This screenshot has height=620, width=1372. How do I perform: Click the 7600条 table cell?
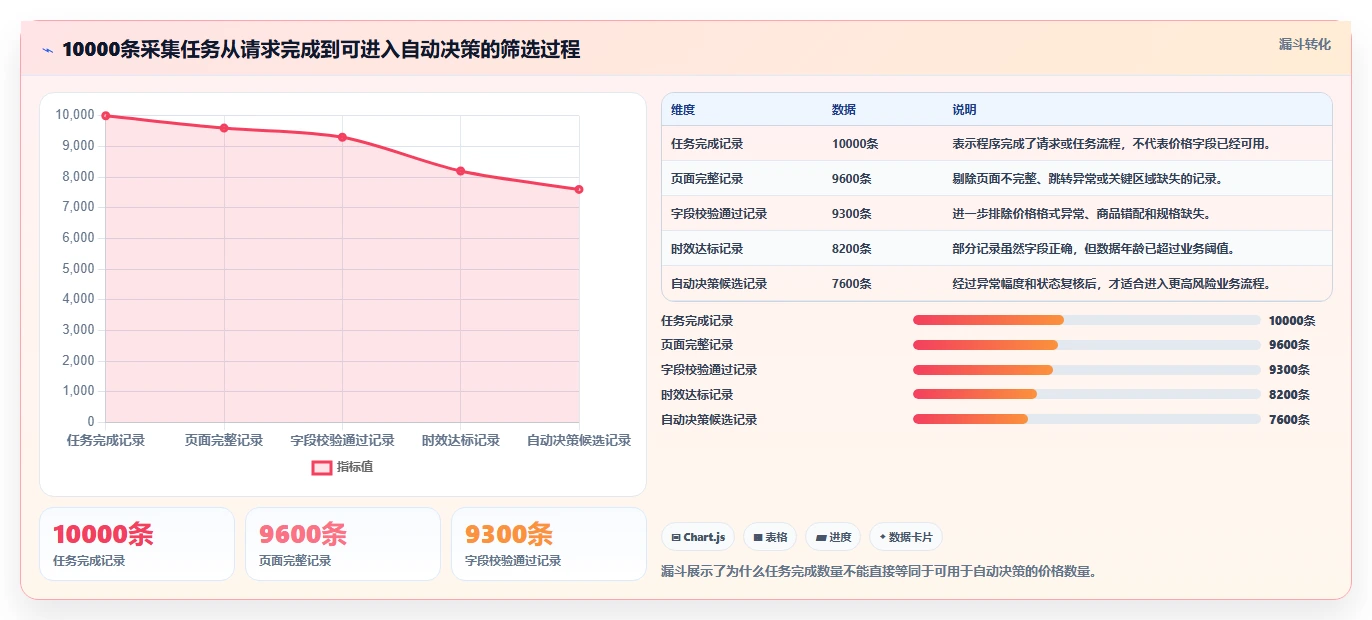tap(852, 284)
